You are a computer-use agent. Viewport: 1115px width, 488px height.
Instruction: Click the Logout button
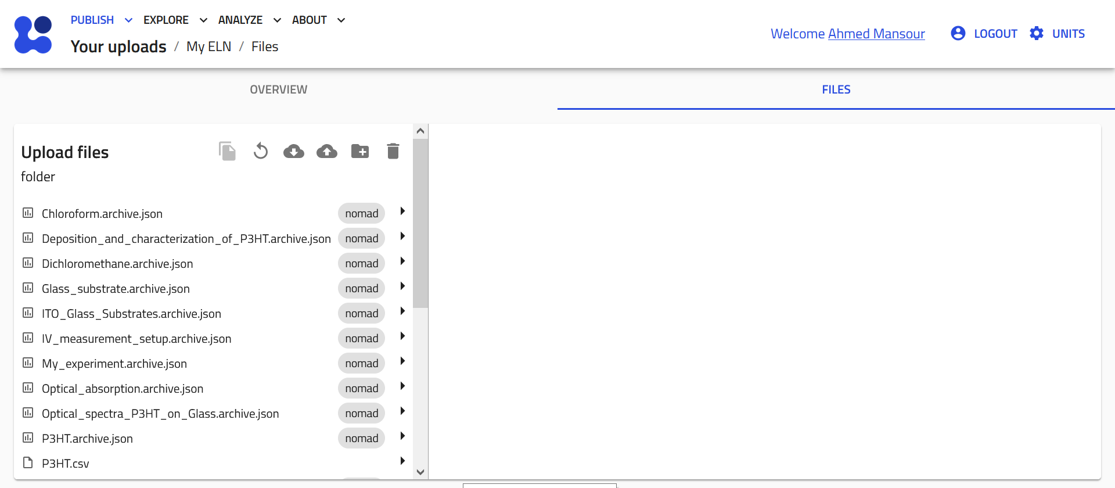point(984,34)
